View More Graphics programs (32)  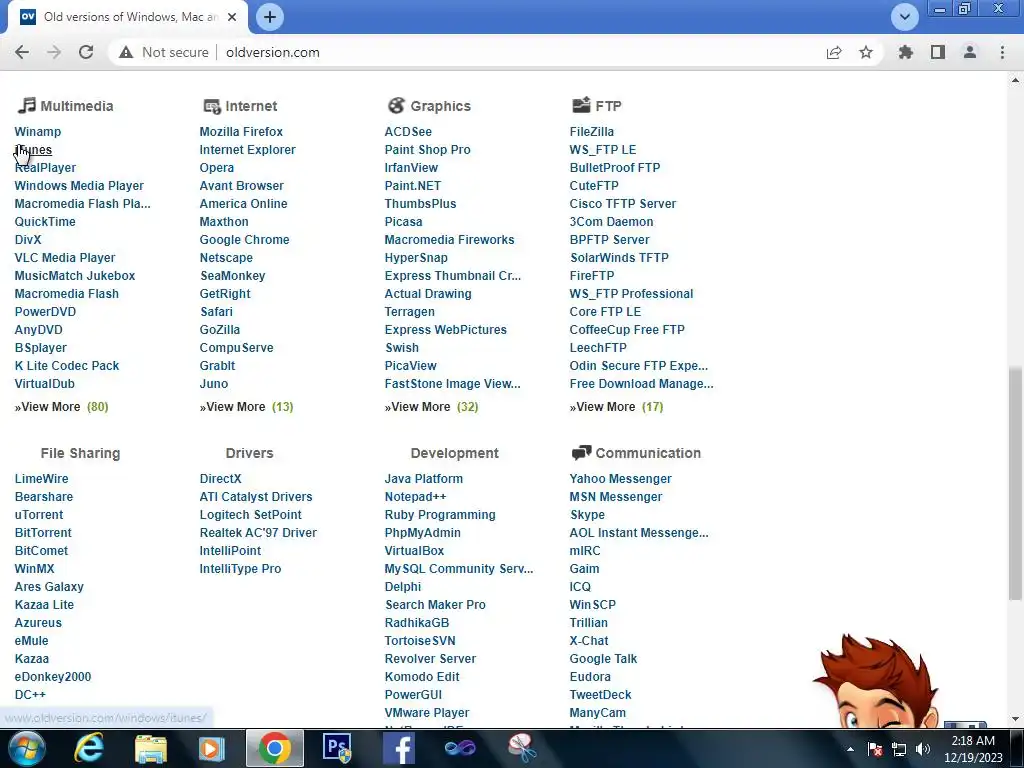(431, 407)
